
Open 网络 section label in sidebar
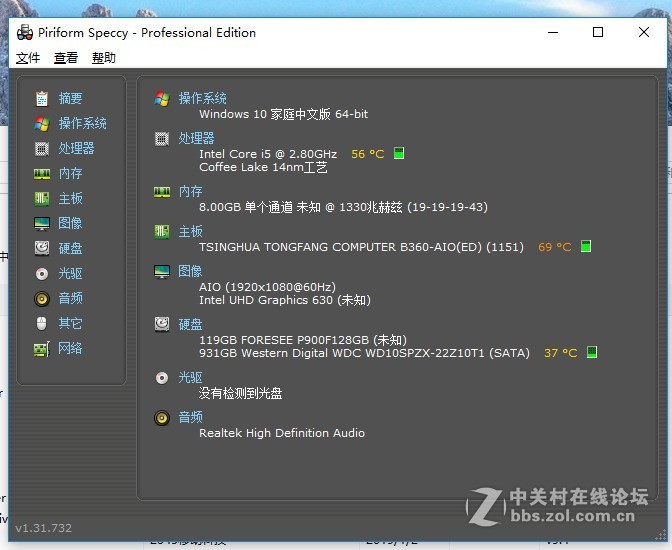[70, 349]
